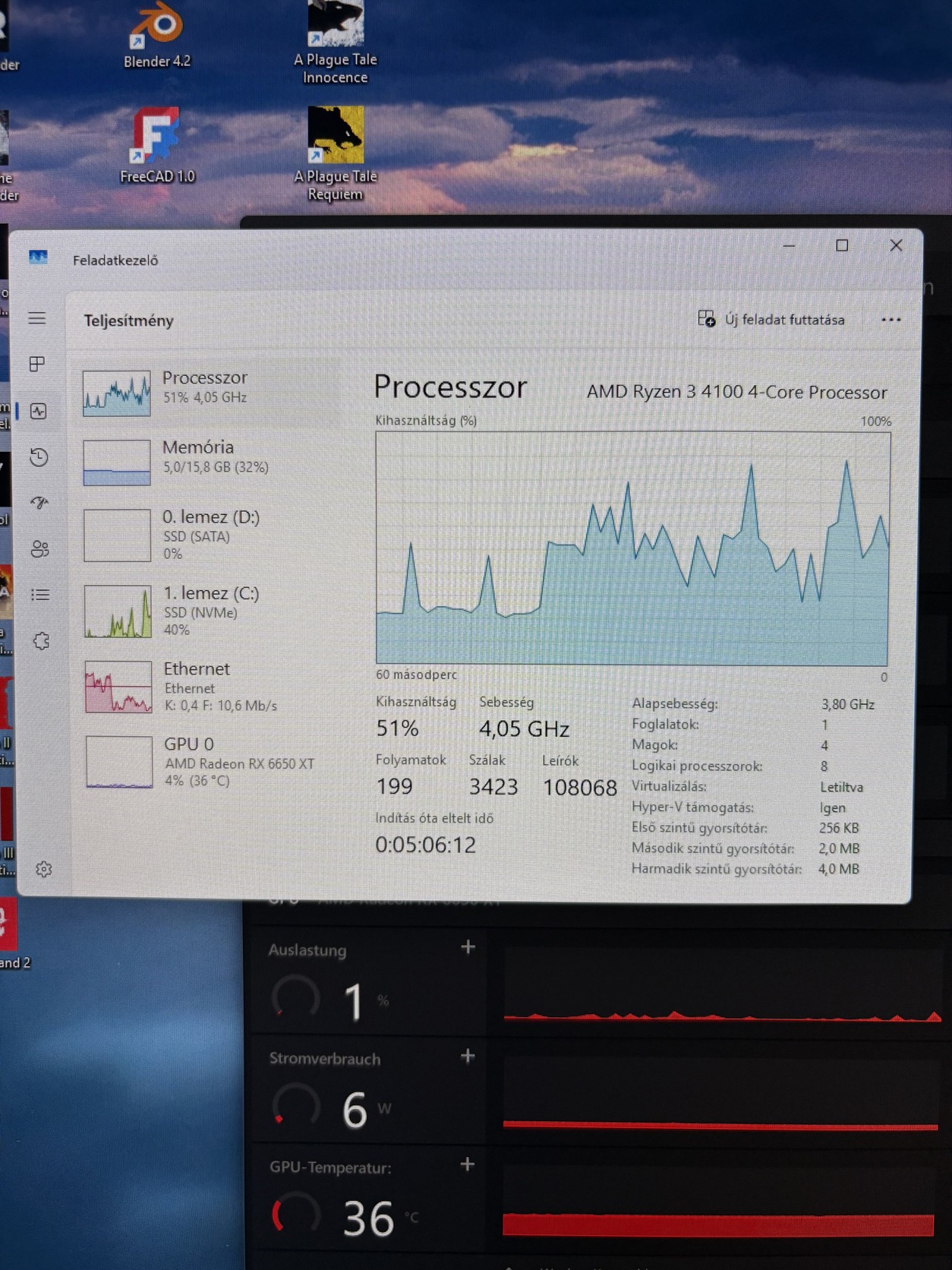Open the three-dots more options menu
This screenshot has width=952, height=1270.
tap(891, 320)
